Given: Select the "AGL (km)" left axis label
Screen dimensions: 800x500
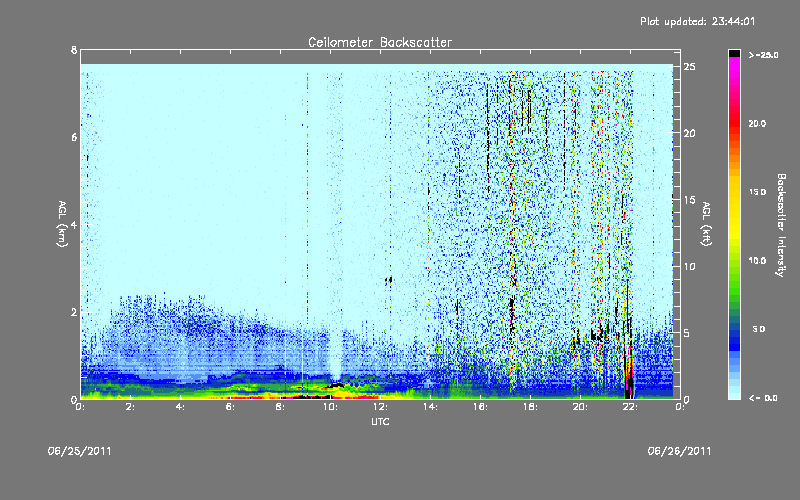Looking at the screenshot, I should click(x=62, y=224).
